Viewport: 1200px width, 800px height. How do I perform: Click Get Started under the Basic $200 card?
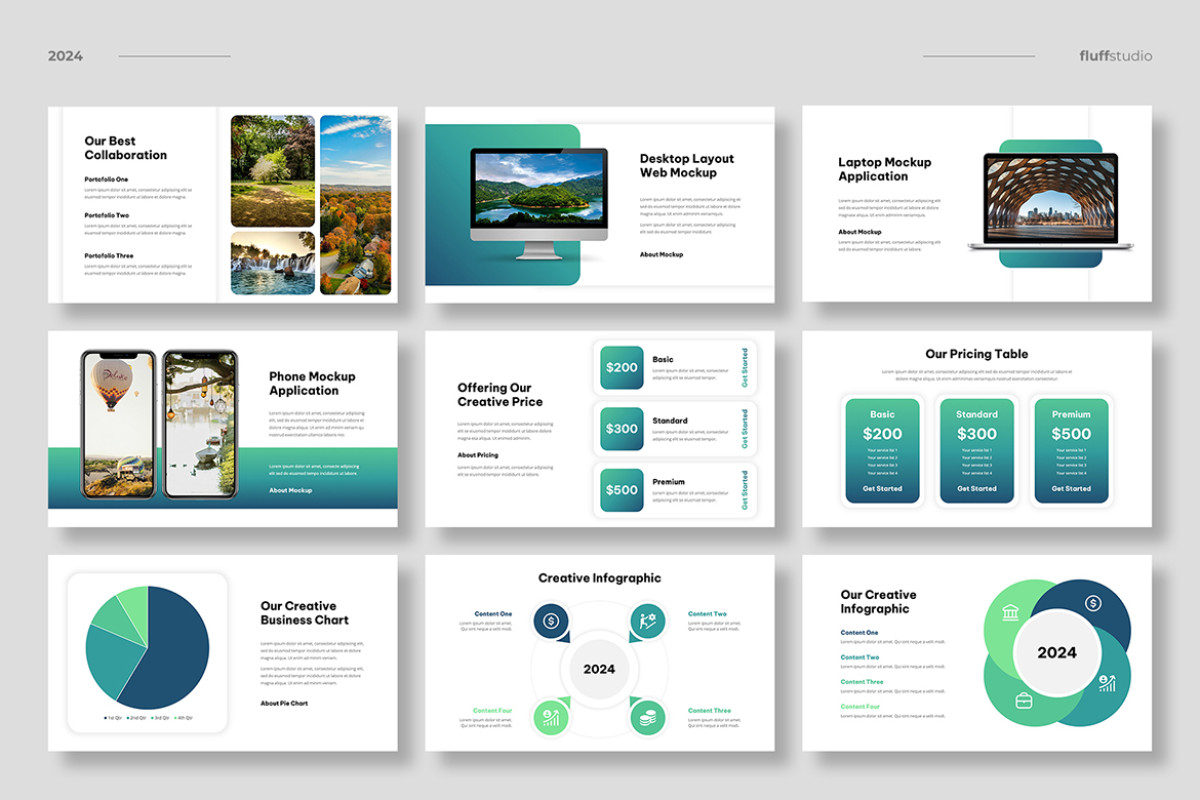click(x=882, y=489)
